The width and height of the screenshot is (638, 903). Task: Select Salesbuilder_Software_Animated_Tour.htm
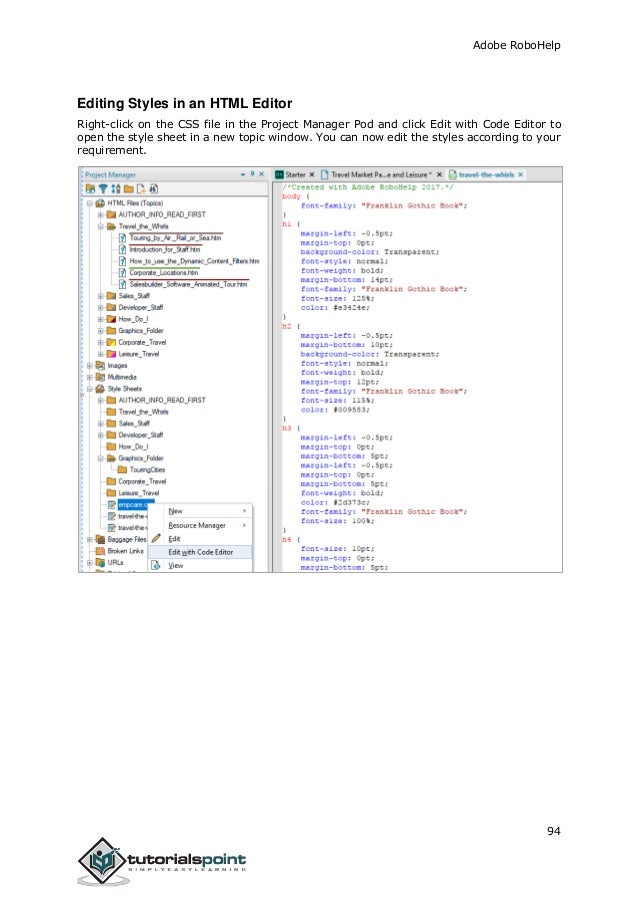[188, 284]
